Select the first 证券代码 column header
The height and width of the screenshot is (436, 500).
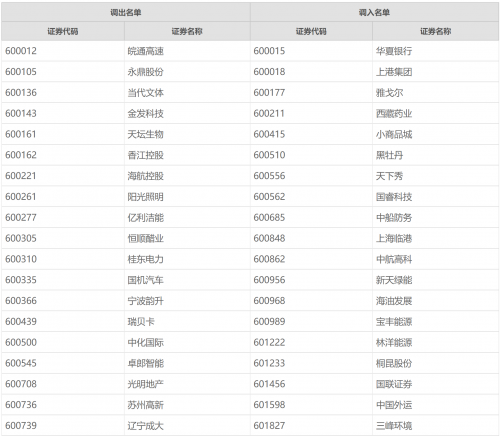coord(63,31)
